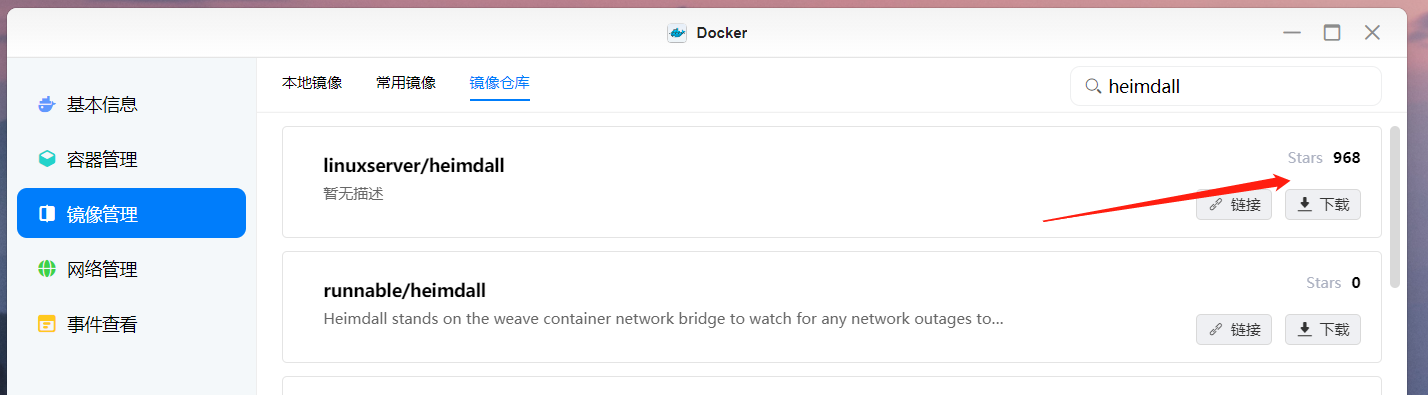1428x395 pixels.
Task: Click the heimdall search input field
Action: click(x=1226, y=86)
